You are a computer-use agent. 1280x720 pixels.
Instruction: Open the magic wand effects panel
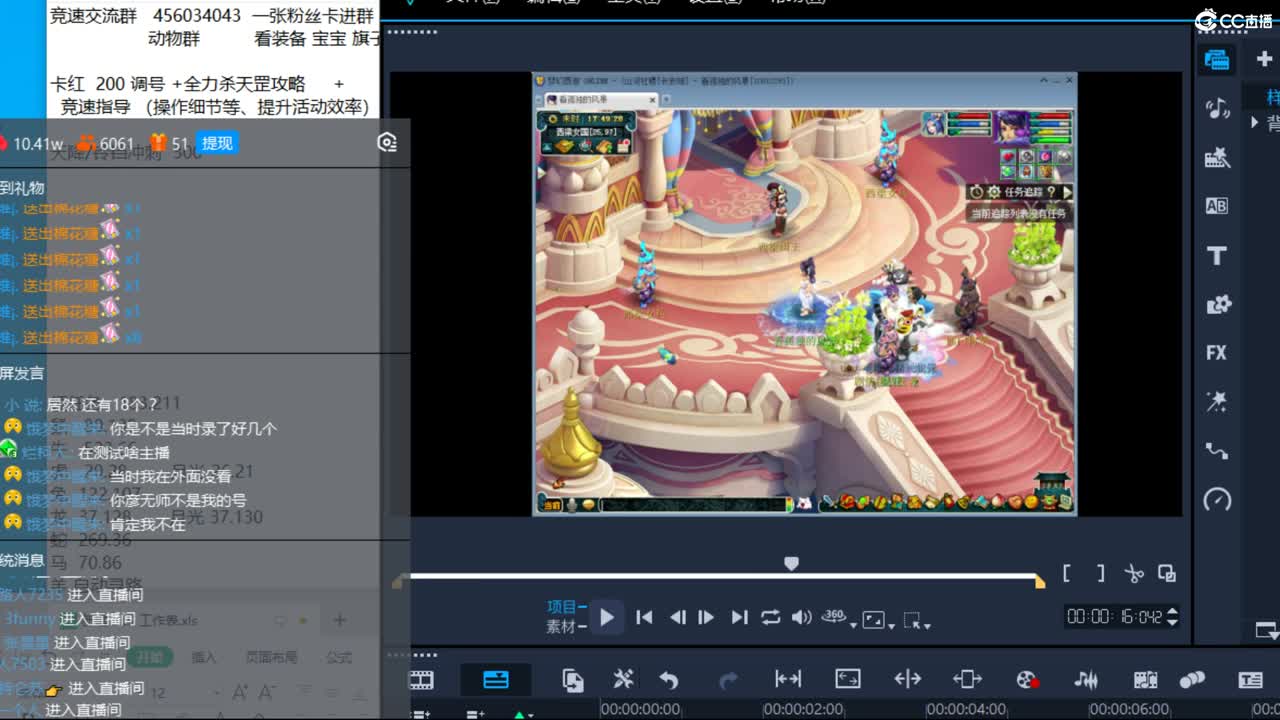1217,402
